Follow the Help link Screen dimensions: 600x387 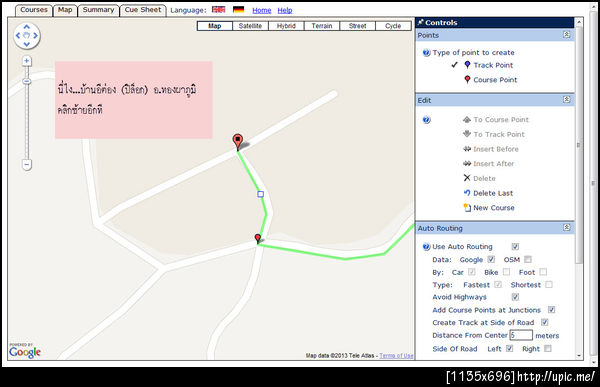(285, 10)
